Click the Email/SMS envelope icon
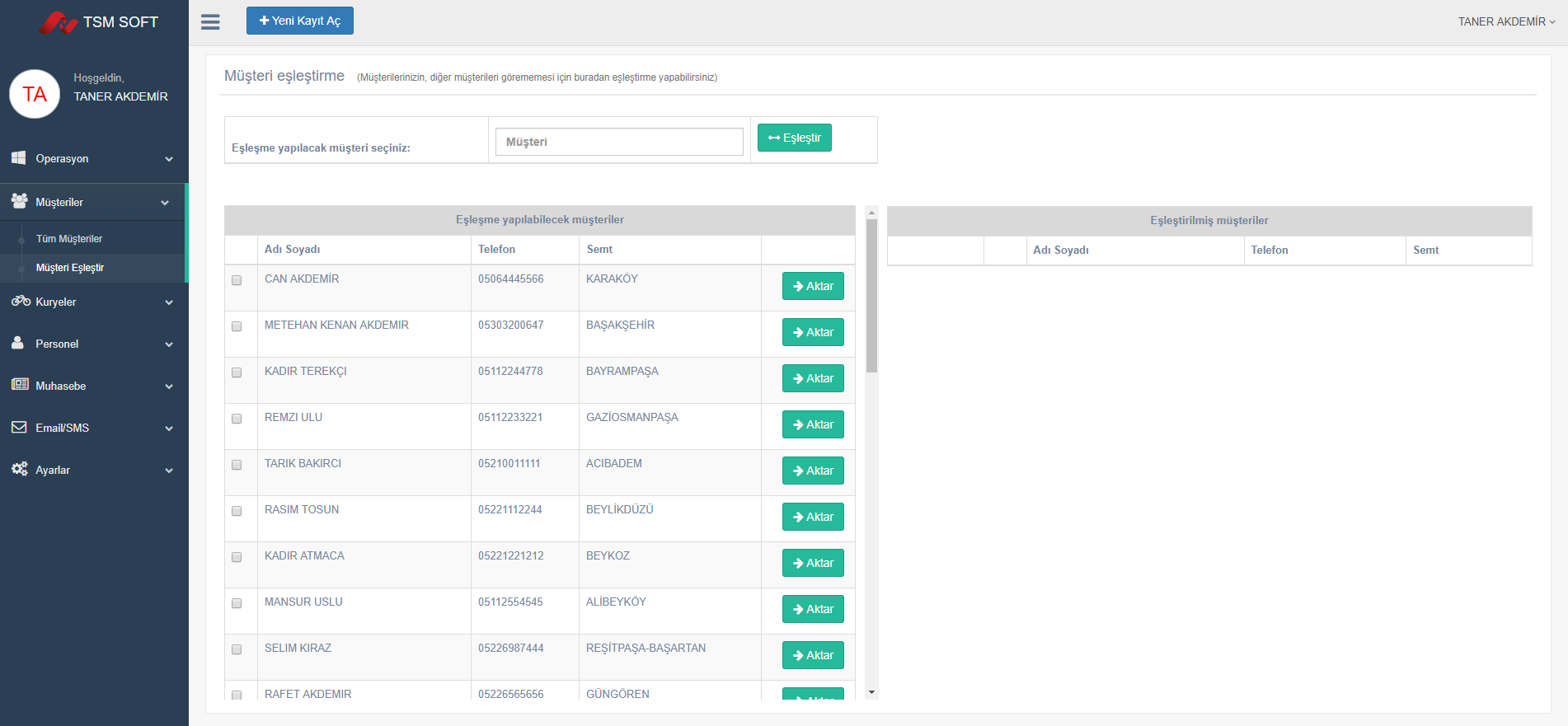The image size is (1568, 726). (19, 428)
